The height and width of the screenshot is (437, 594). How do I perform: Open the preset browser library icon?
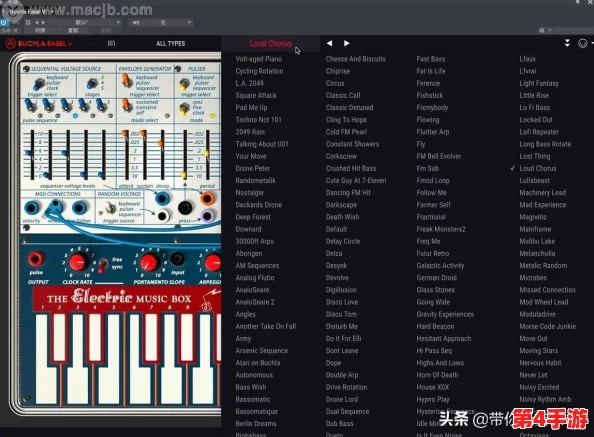click(x=111, y=44)
